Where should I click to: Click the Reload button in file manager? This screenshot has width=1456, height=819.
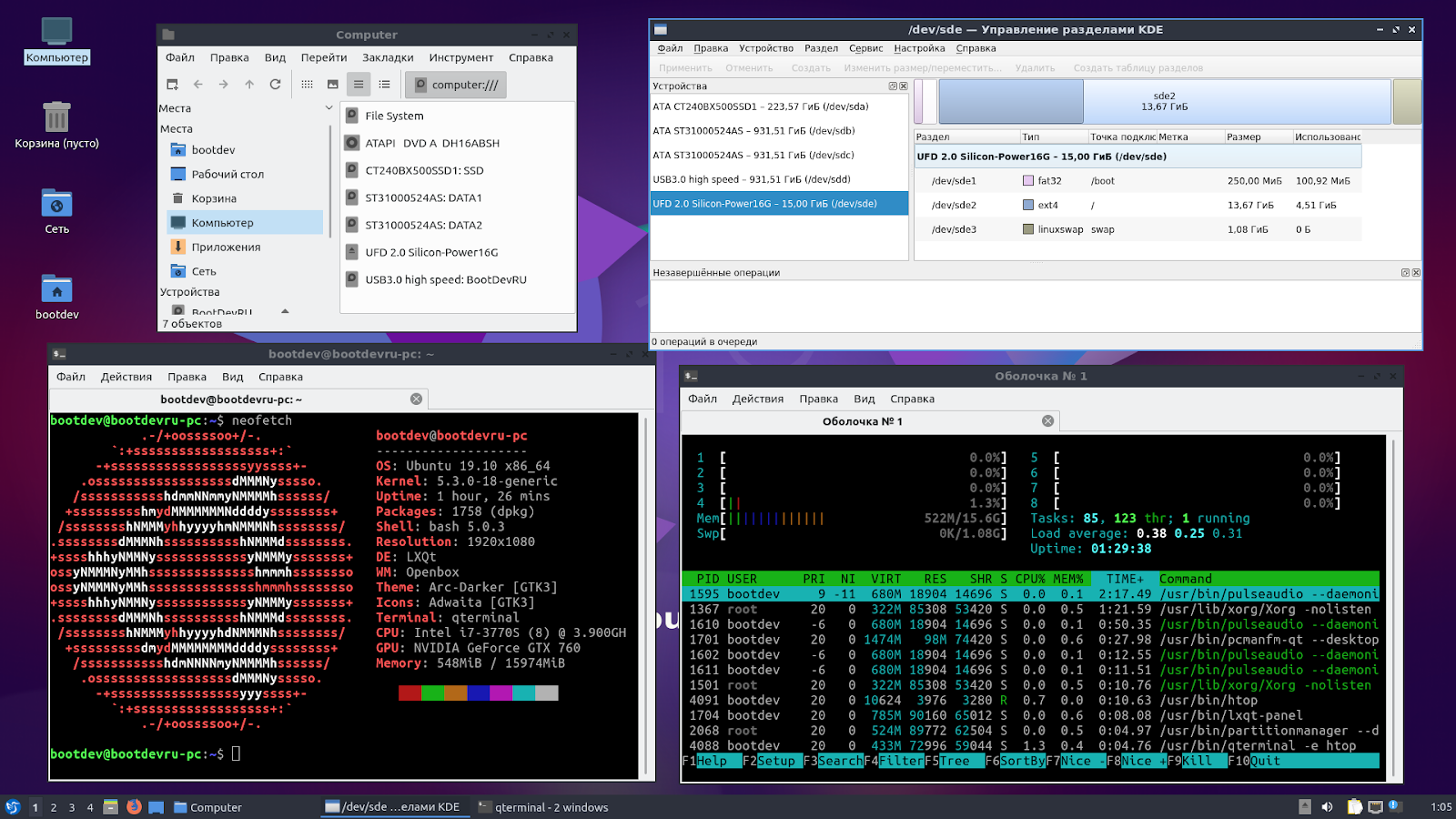275,85
